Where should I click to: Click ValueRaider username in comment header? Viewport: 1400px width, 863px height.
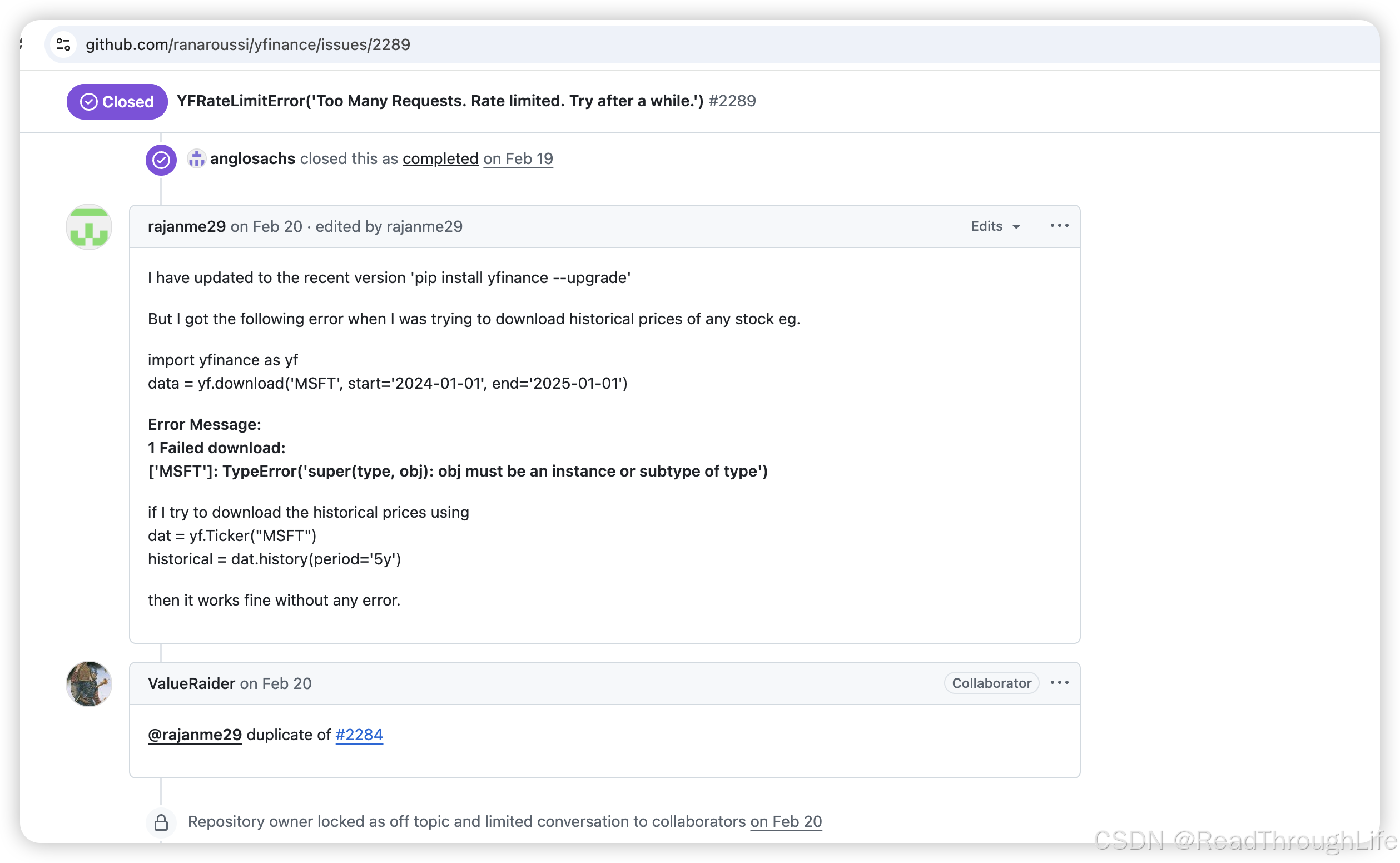[x=191, y=683]
